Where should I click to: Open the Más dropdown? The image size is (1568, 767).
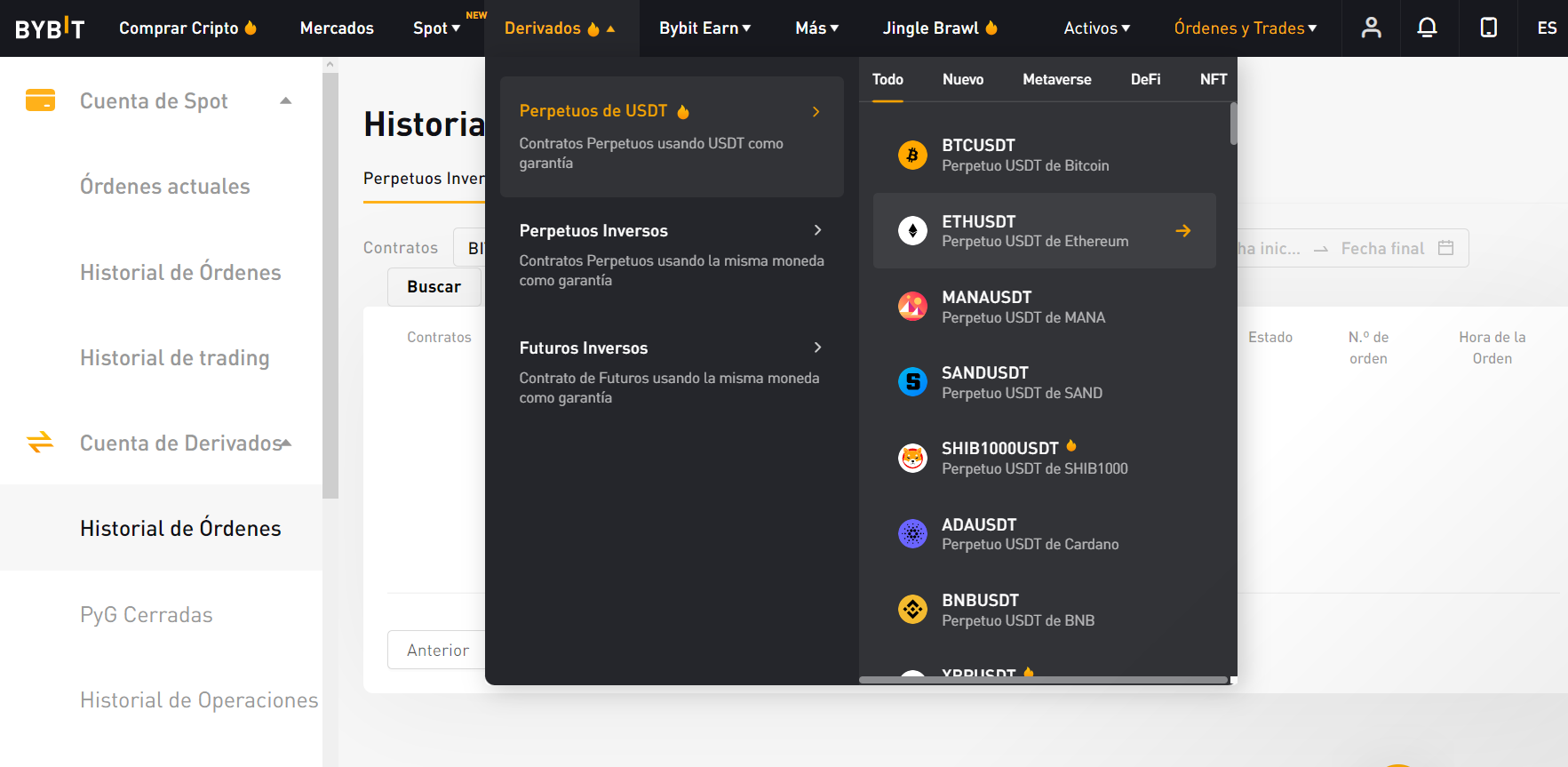816,28
